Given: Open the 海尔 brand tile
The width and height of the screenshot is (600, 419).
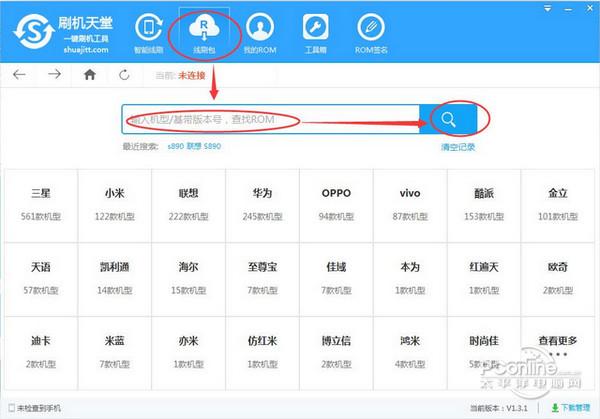Looking at the screenshot, I should coord(189,279).
